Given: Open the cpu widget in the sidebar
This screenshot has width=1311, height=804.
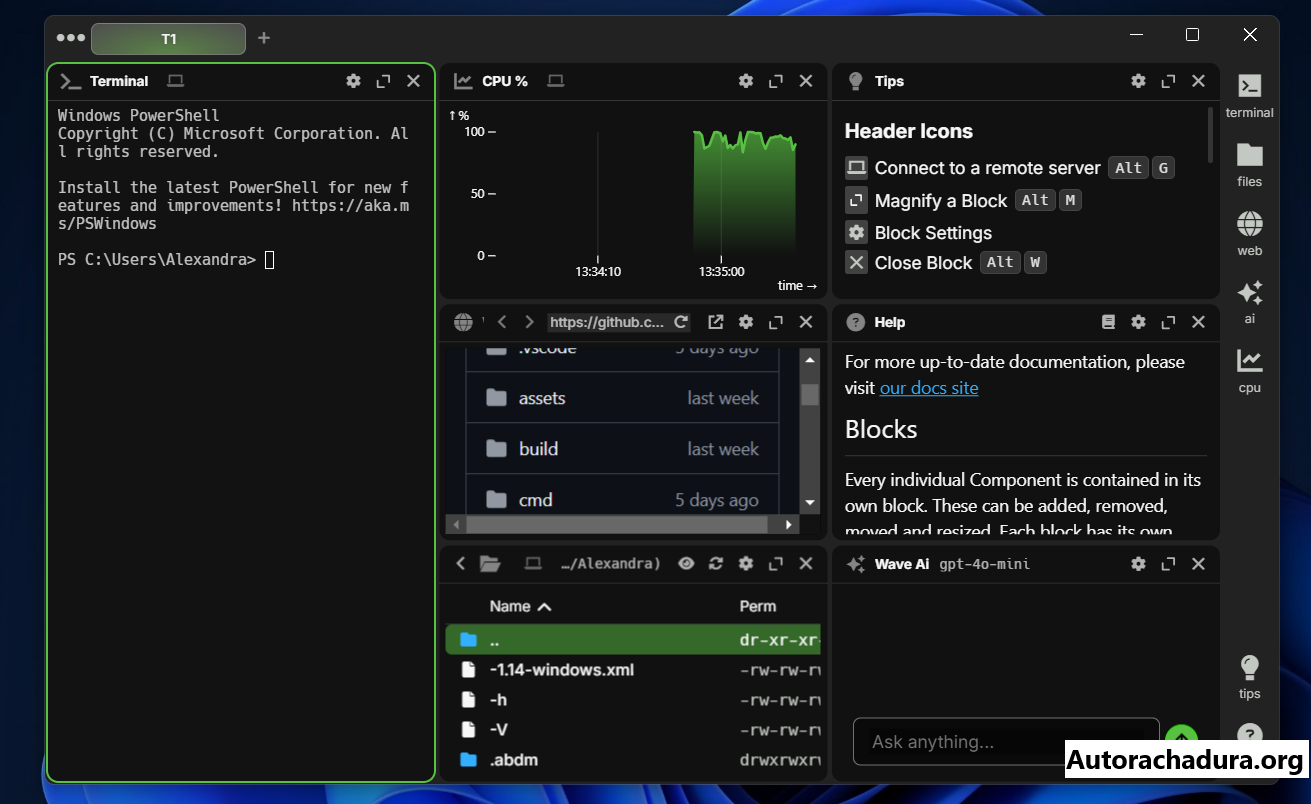Looking at the screenshot, I should pyautogui.click(x=1249, y=371).
